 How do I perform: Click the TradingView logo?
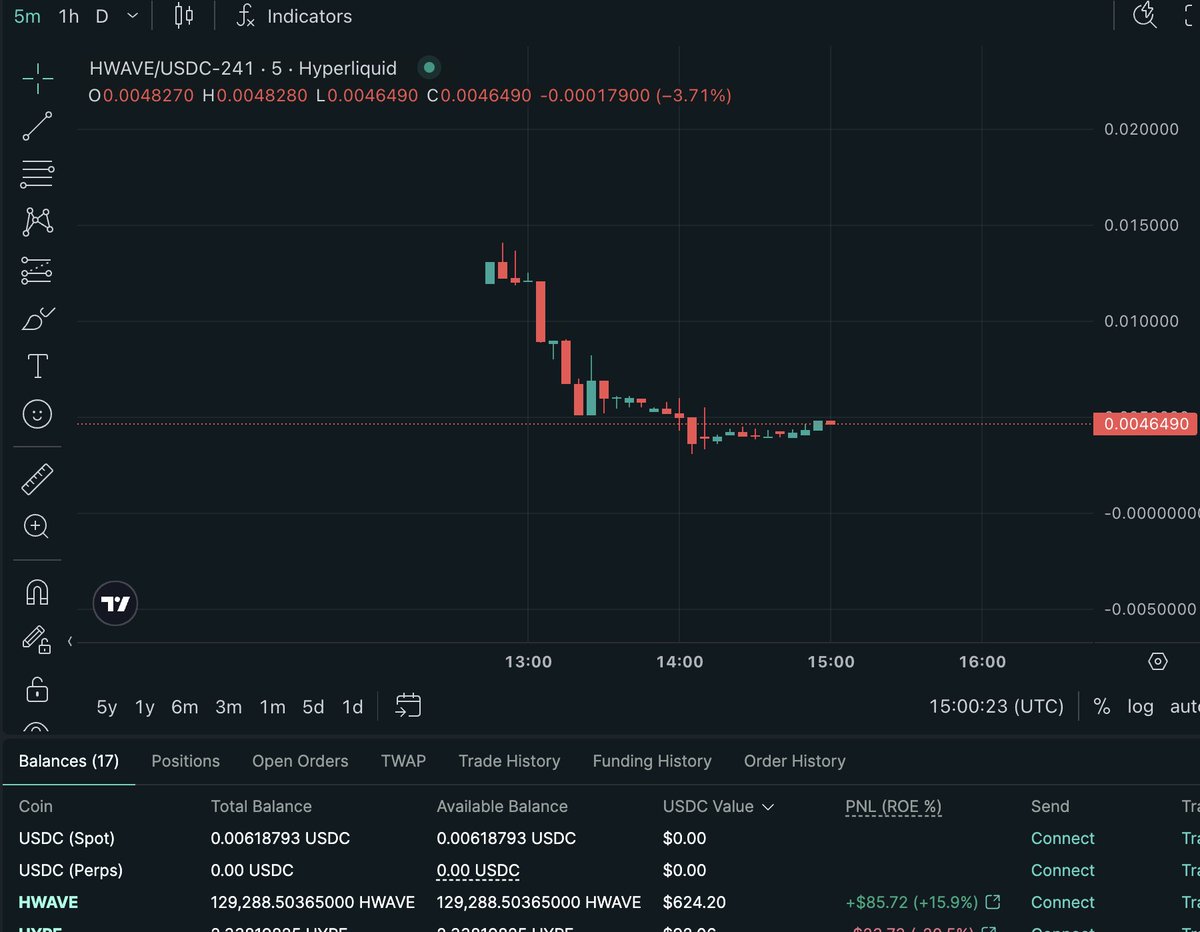pyautogui.click(x=115, y=603)
